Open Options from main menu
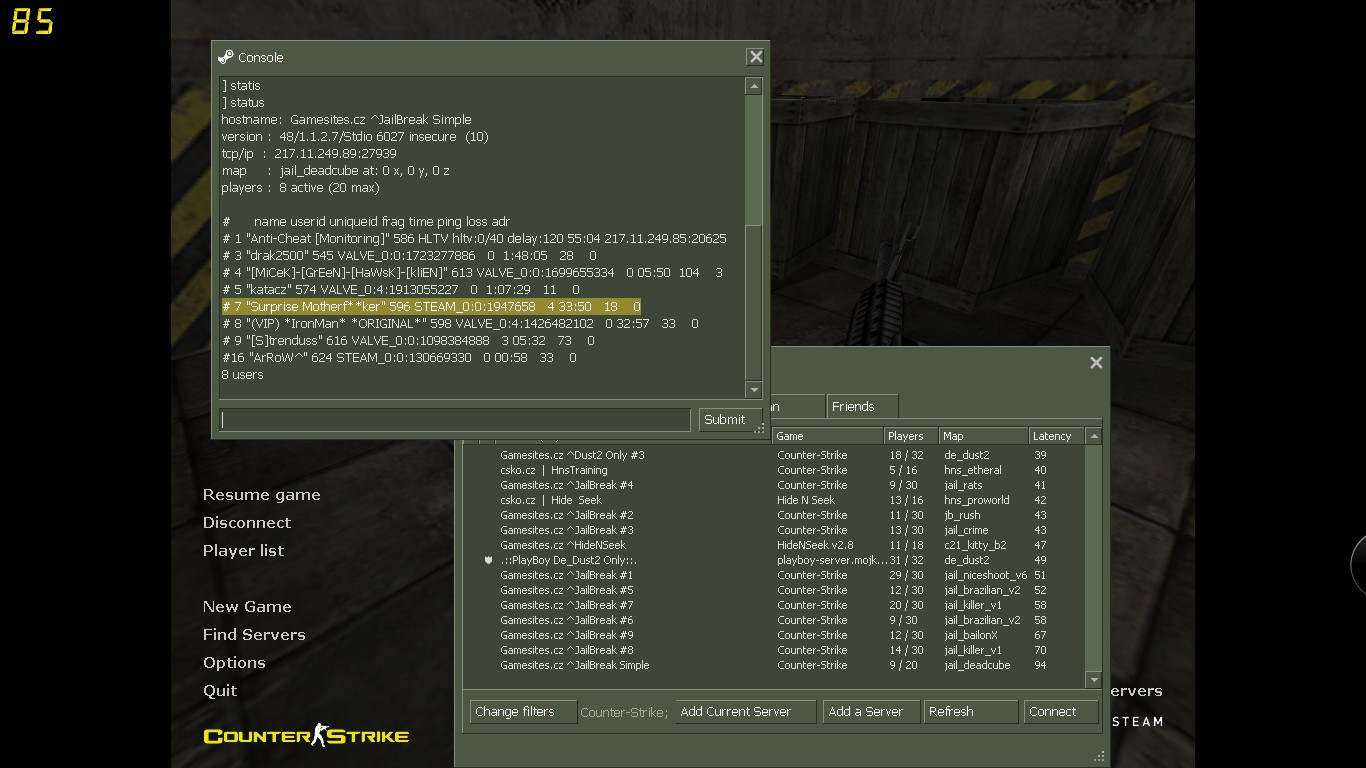The height and width of the screenshot is (768, 1366). 234,663
